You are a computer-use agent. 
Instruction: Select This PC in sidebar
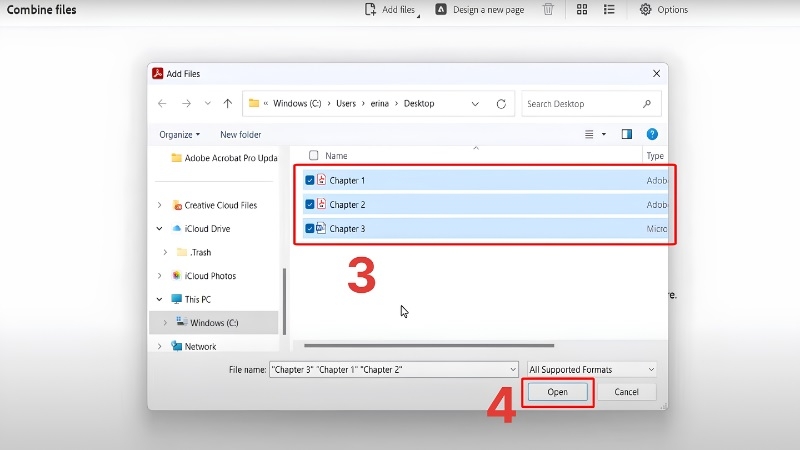tap(191, 299)
